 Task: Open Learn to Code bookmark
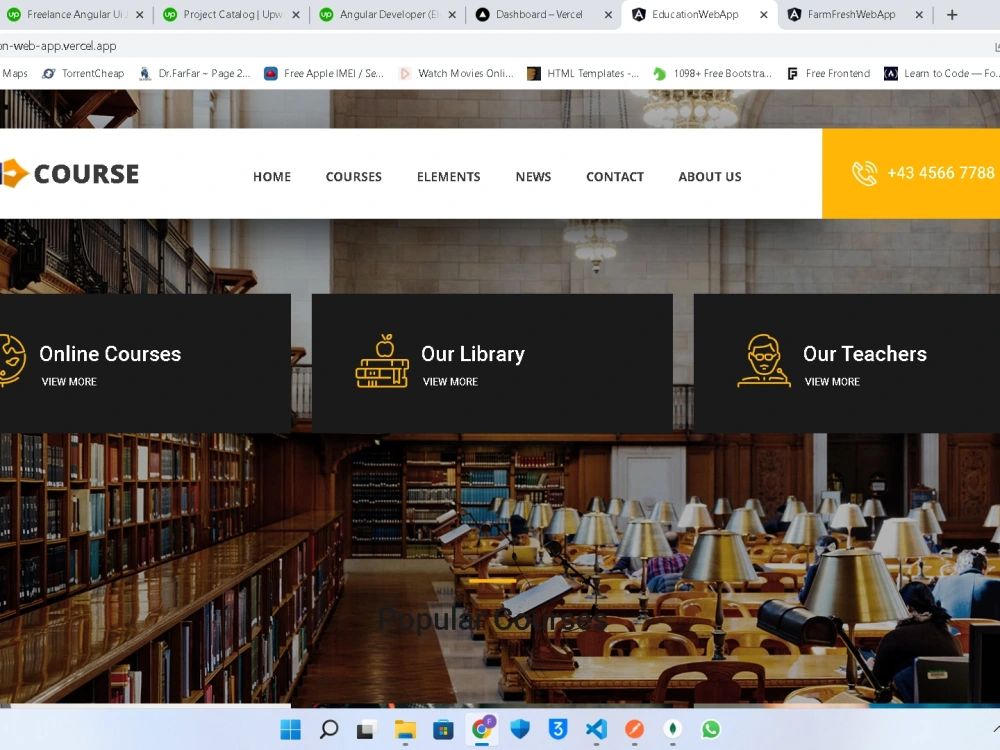tap(941, 73)
